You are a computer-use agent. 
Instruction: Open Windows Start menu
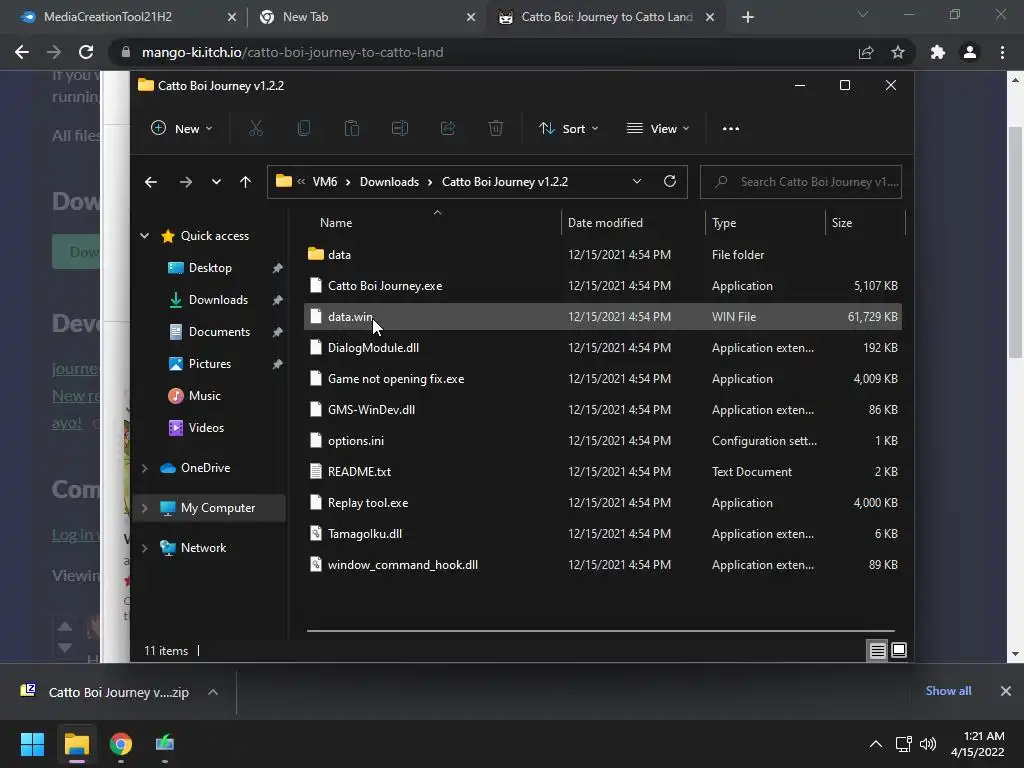(x=32, y=744)
